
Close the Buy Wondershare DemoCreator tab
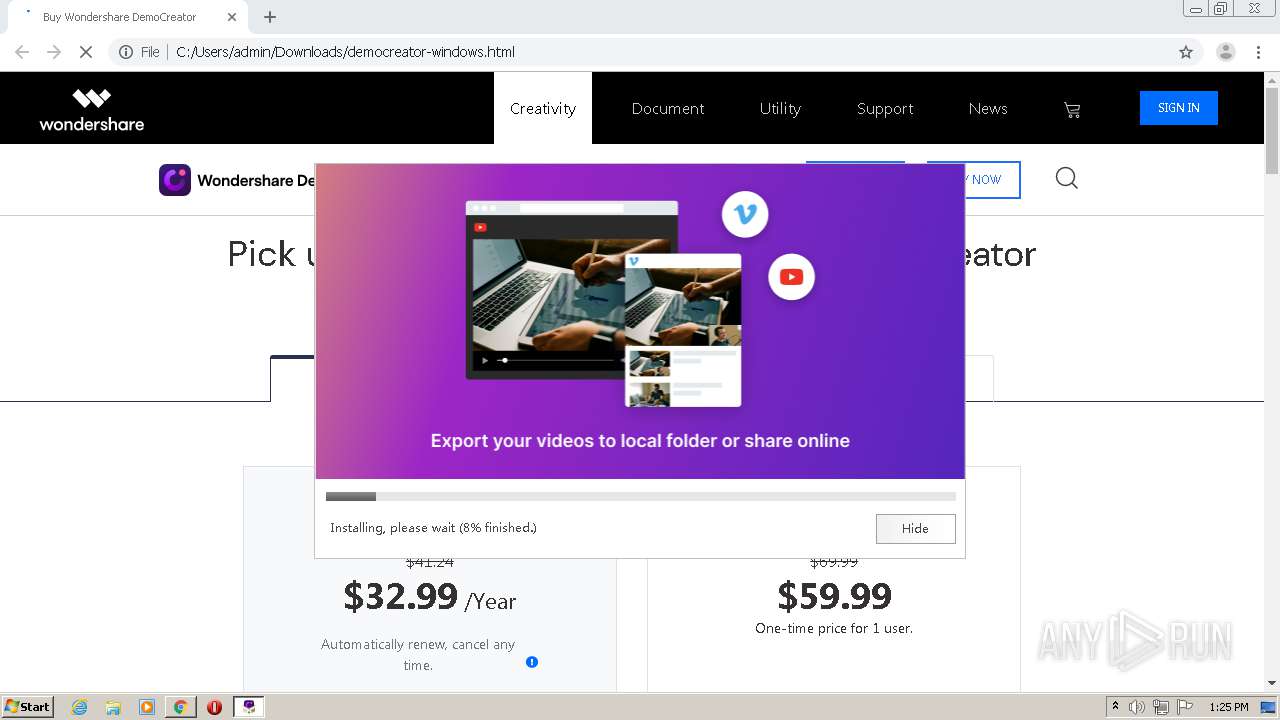232,17
